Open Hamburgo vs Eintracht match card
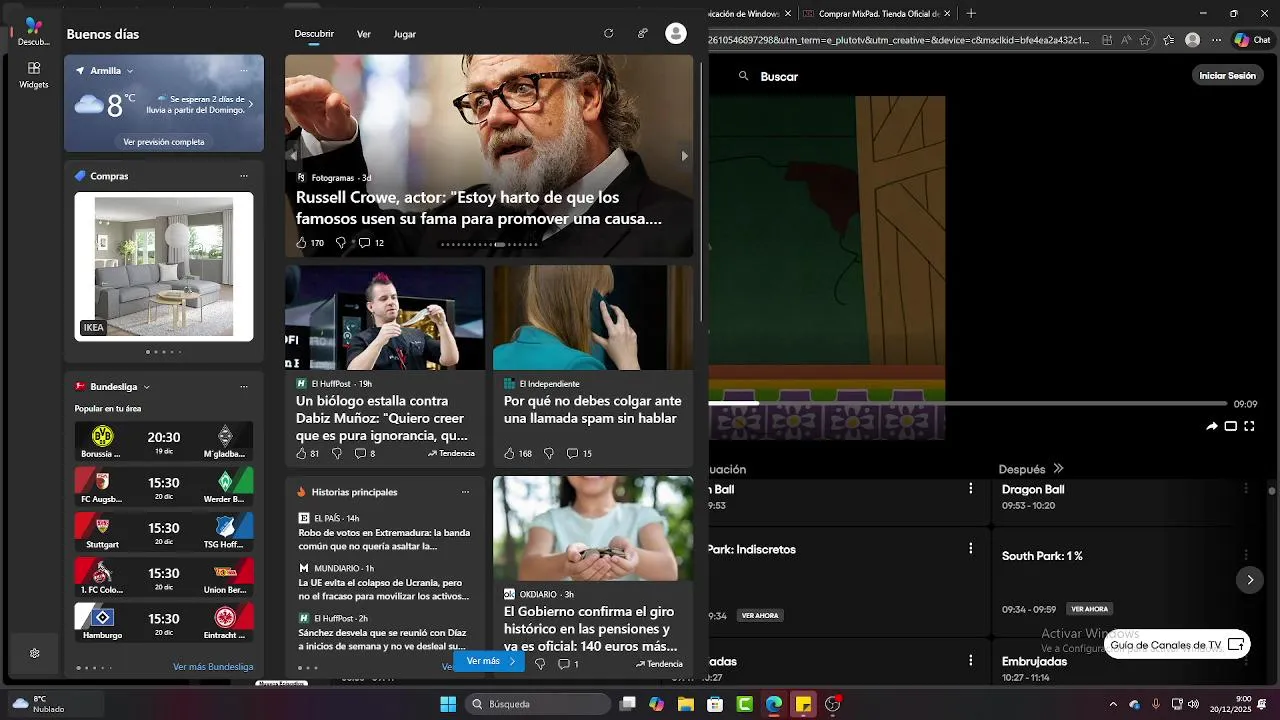1280x720 pixels. (164, 622)
